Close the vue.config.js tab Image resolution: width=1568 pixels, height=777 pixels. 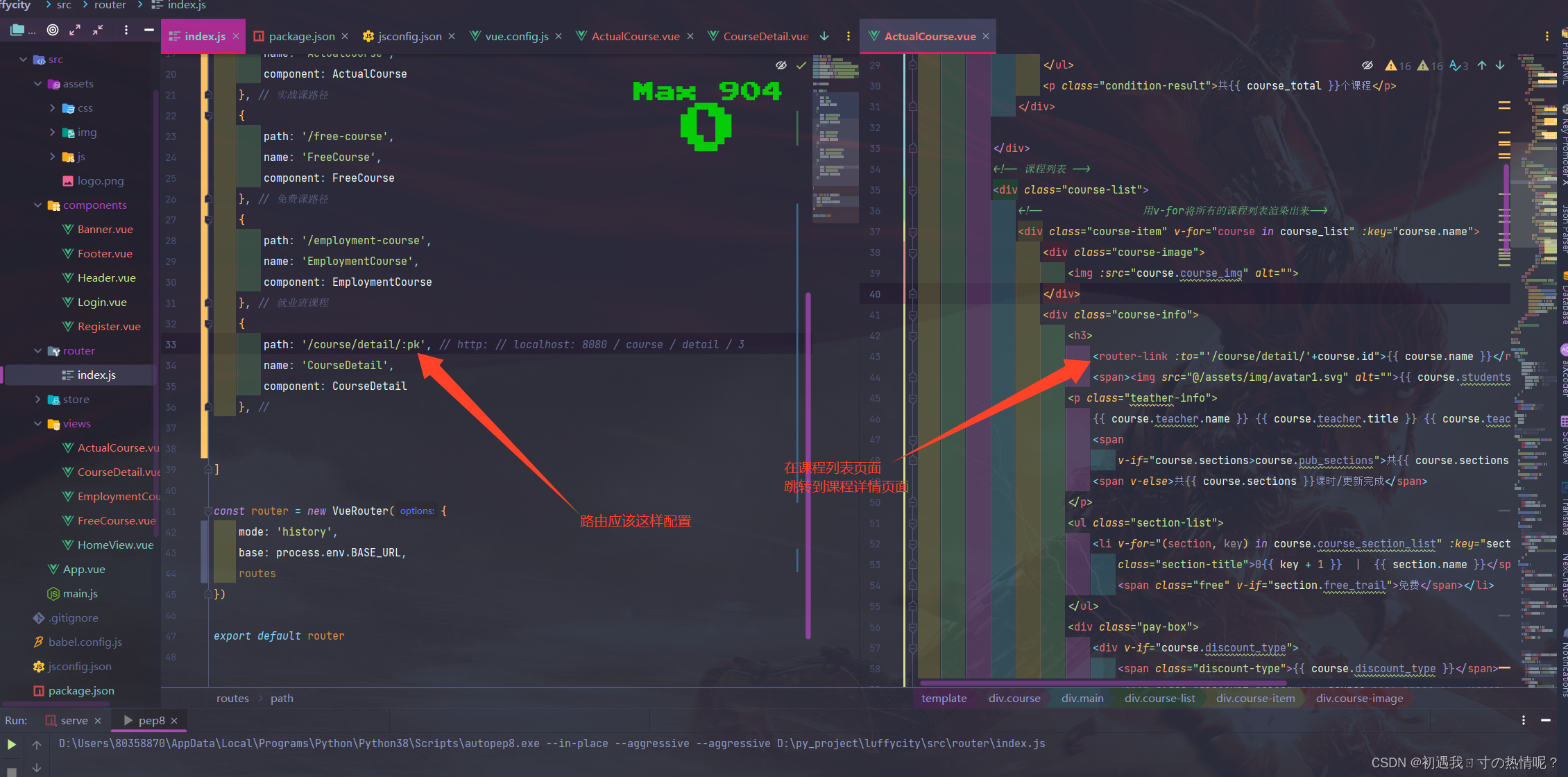[559, 36]
